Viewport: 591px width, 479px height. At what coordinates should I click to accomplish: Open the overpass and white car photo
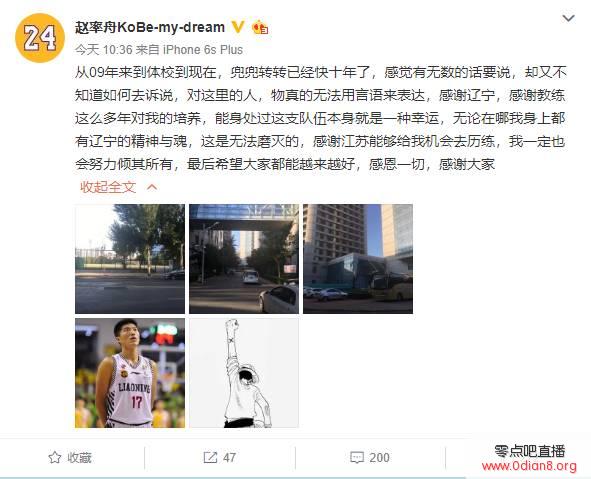click(244, 259)
